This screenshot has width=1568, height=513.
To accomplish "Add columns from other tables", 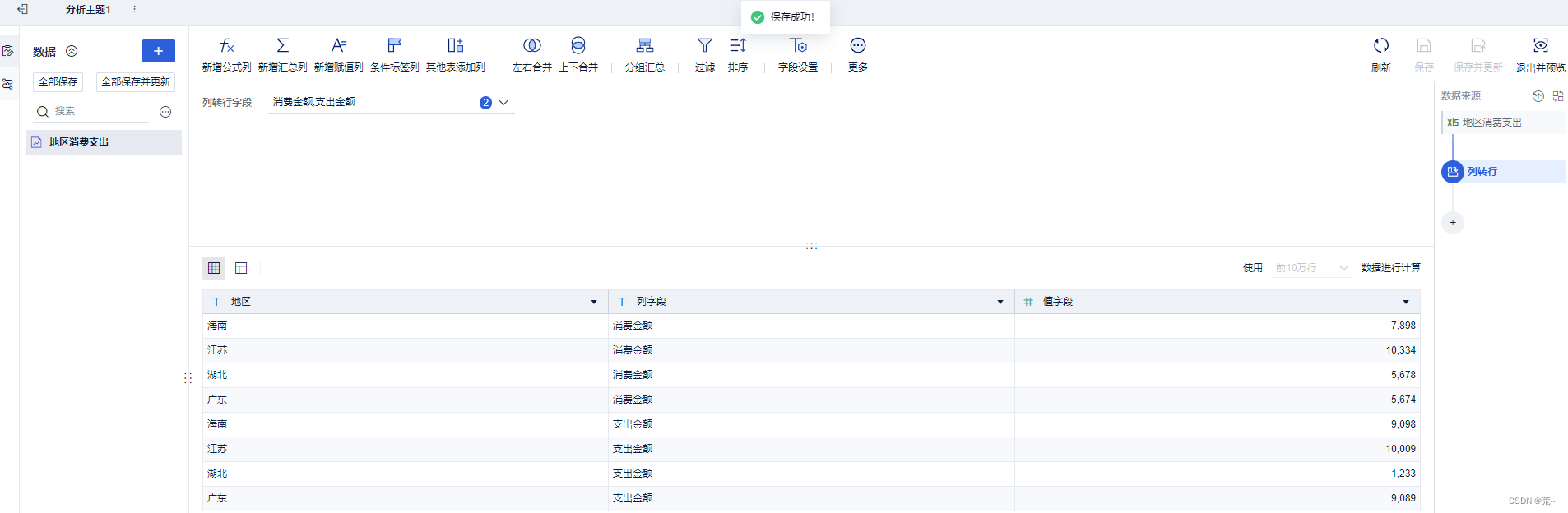I will click(x=455, y=54).
